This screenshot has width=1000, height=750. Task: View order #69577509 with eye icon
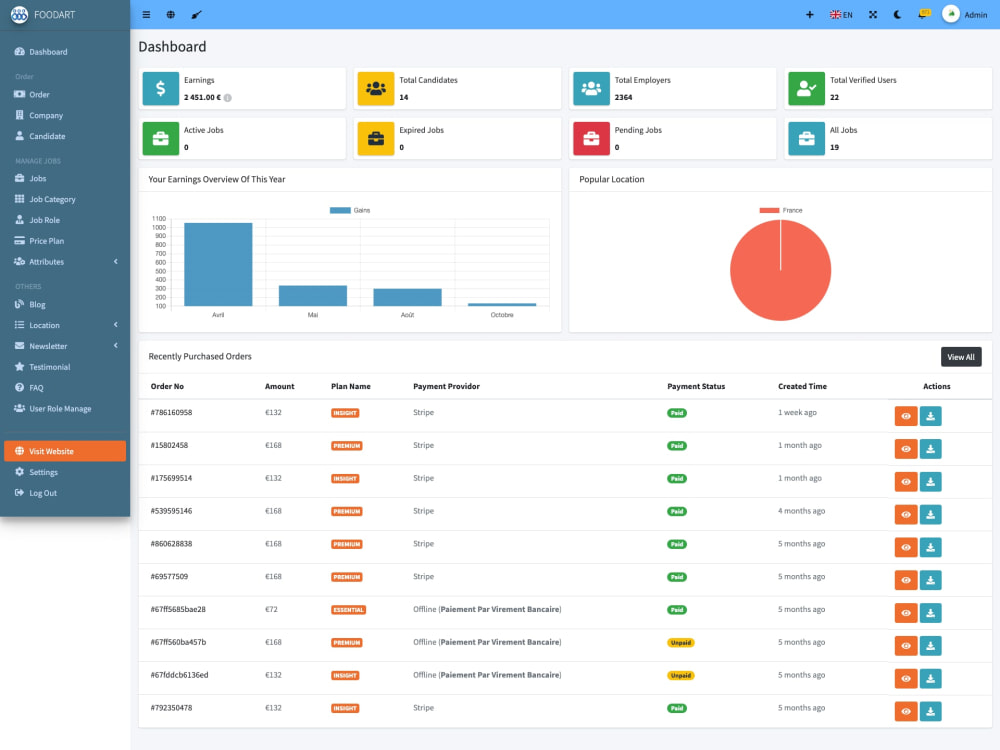906,580
